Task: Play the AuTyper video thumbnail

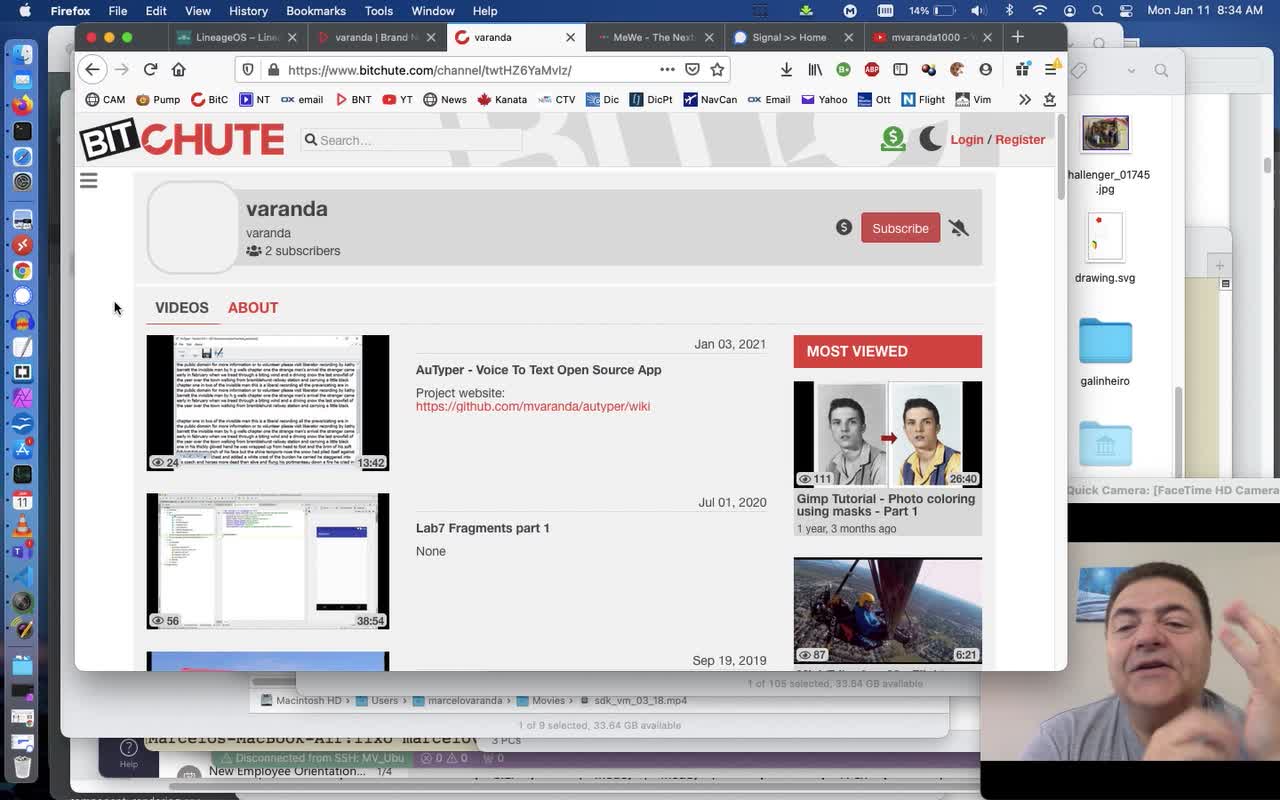Action: click(268, 403)
